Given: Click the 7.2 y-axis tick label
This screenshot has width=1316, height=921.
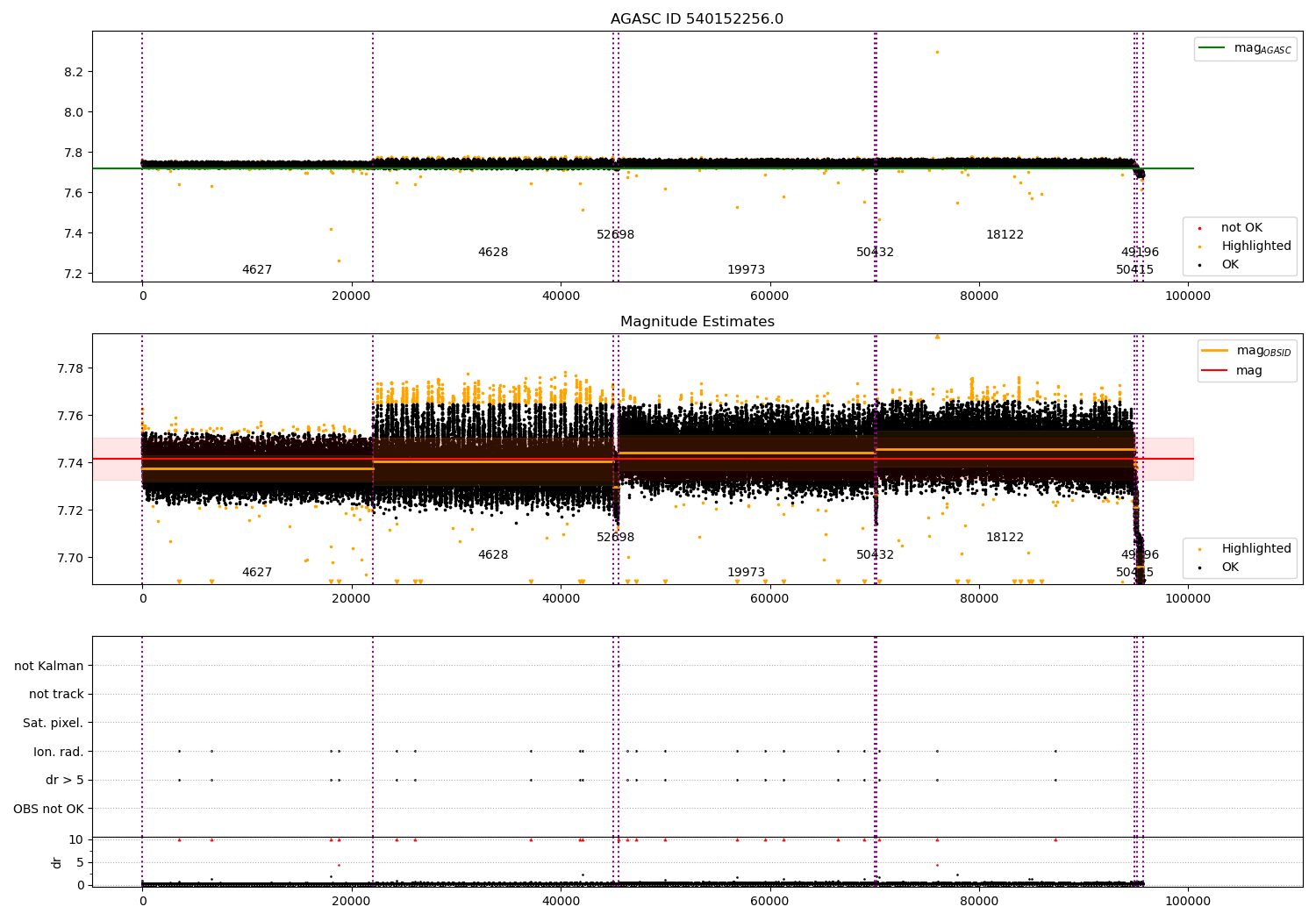Looking at the screenshot, I should [74, 274].
